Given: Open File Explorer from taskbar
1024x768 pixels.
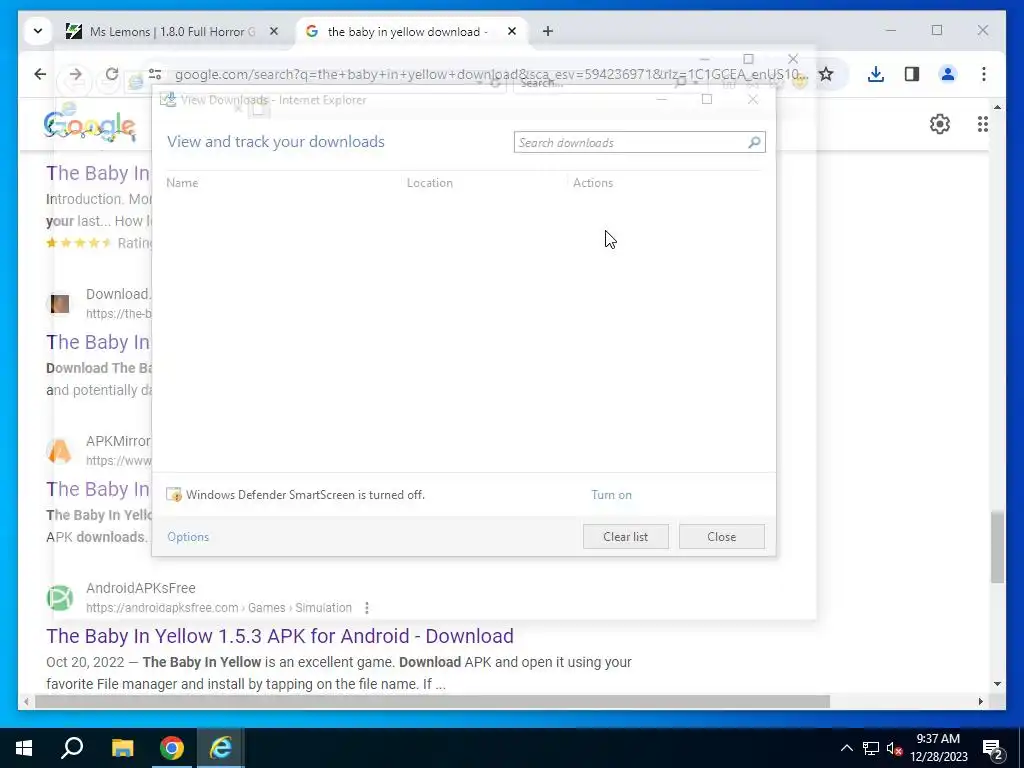Looking at the screenshot, I should point(122,748).
